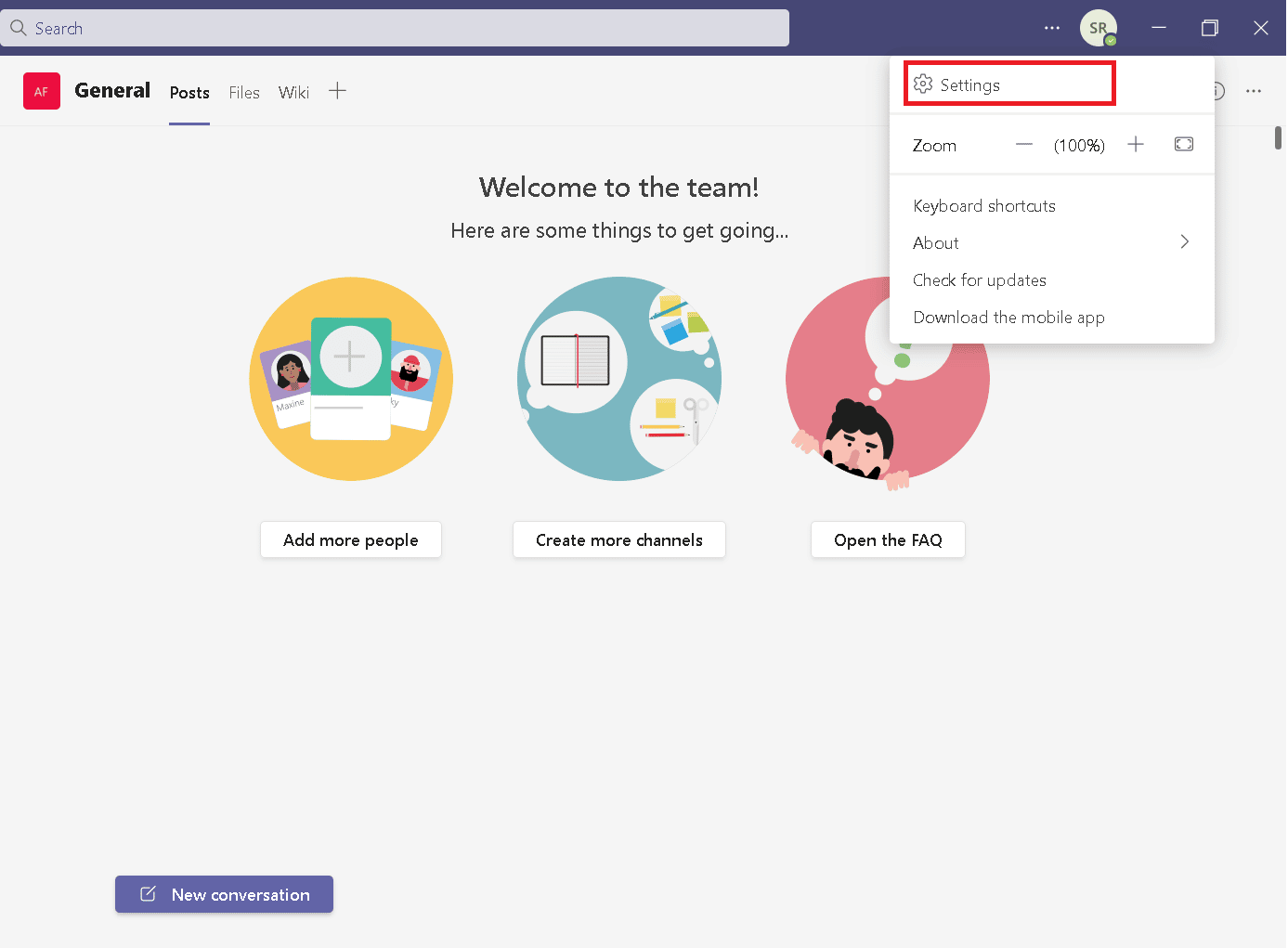Switch to the Files tab

tap(244, 93)
